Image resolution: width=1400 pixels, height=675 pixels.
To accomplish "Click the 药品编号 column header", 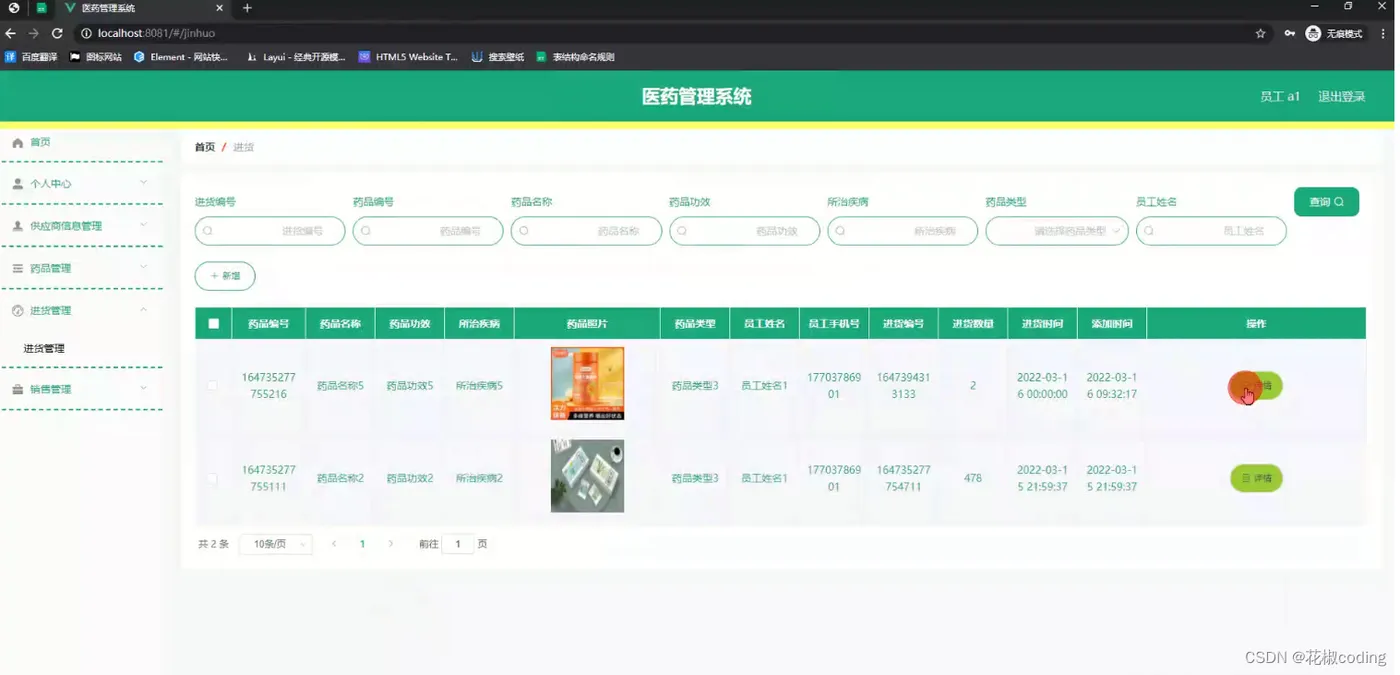I will click(269, 324).
